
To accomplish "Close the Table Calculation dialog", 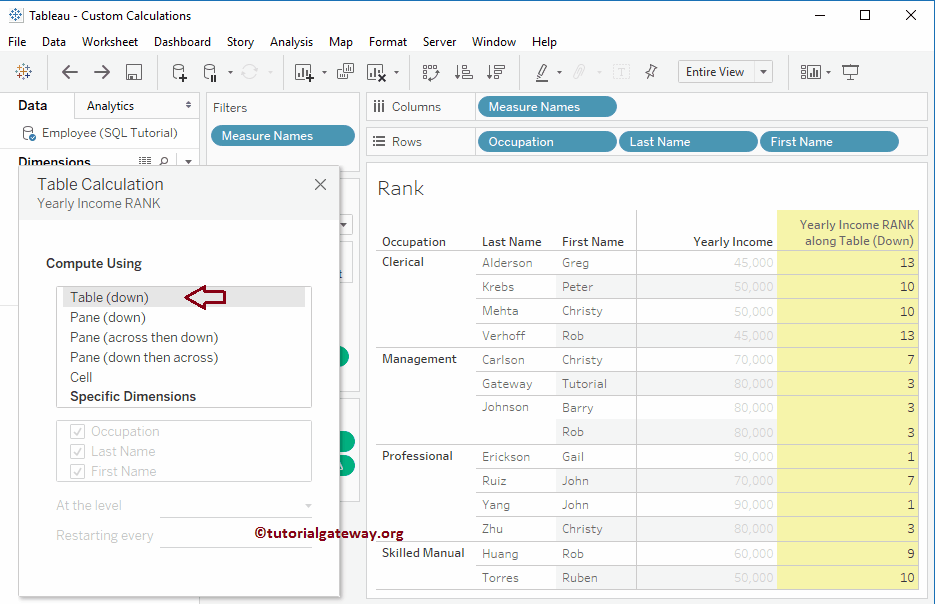I will pos(320,185).
